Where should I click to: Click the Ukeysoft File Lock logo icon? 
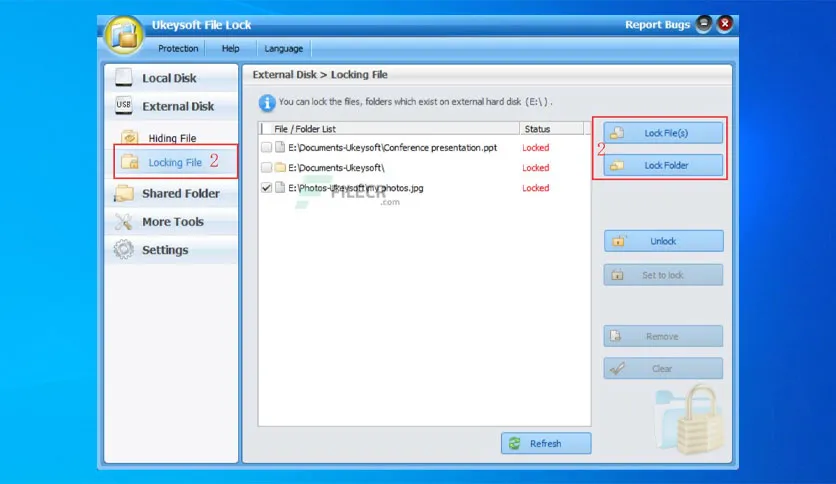click(x=124, y=35)
